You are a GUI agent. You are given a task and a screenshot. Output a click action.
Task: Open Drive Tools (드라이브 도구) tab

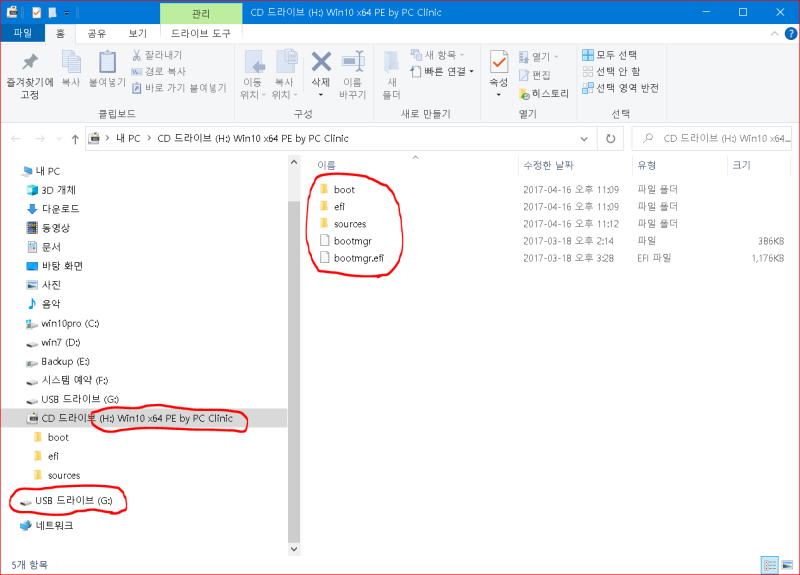(201, 34)
